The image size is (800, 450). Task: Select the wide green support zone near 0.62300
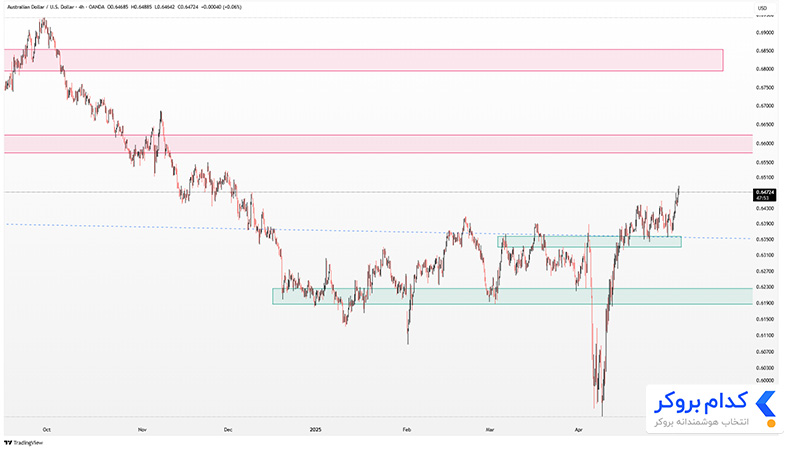pyautogui.click(x=512, y=296)
